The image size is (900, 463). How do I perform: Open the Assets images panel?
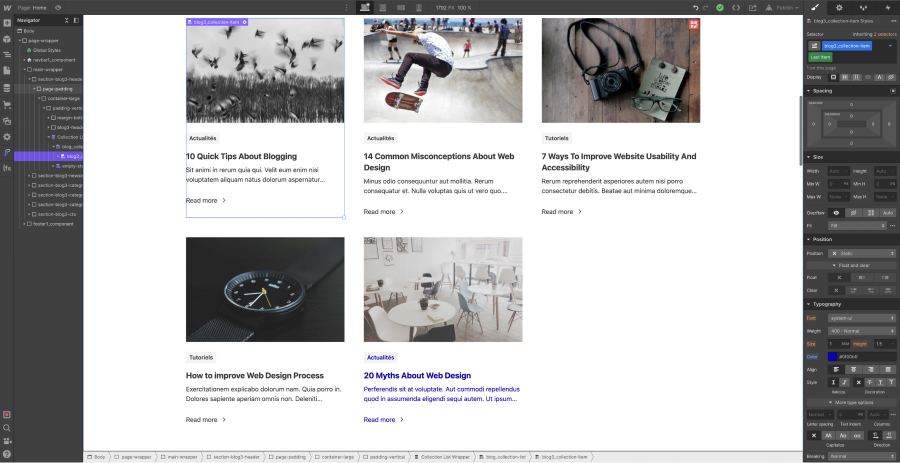click(x=7, y=121)
